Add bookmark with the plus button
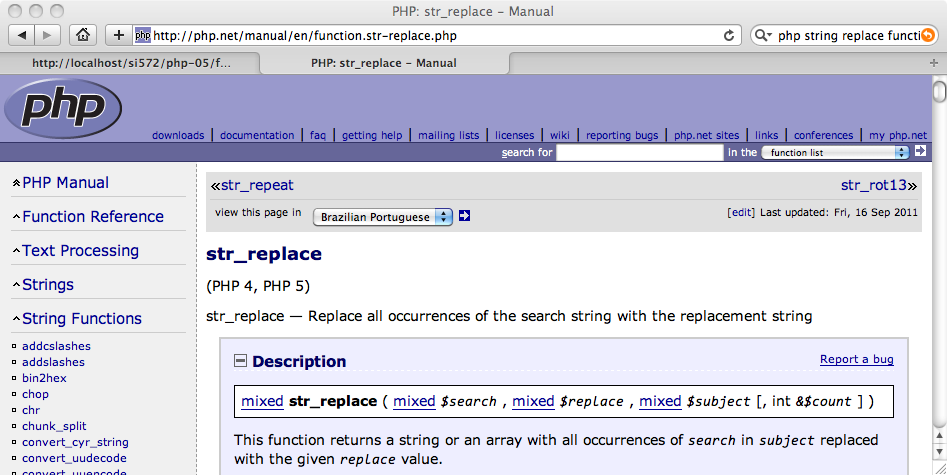The width and height of the screenshot is (947, 475). (x=118, y=35)
